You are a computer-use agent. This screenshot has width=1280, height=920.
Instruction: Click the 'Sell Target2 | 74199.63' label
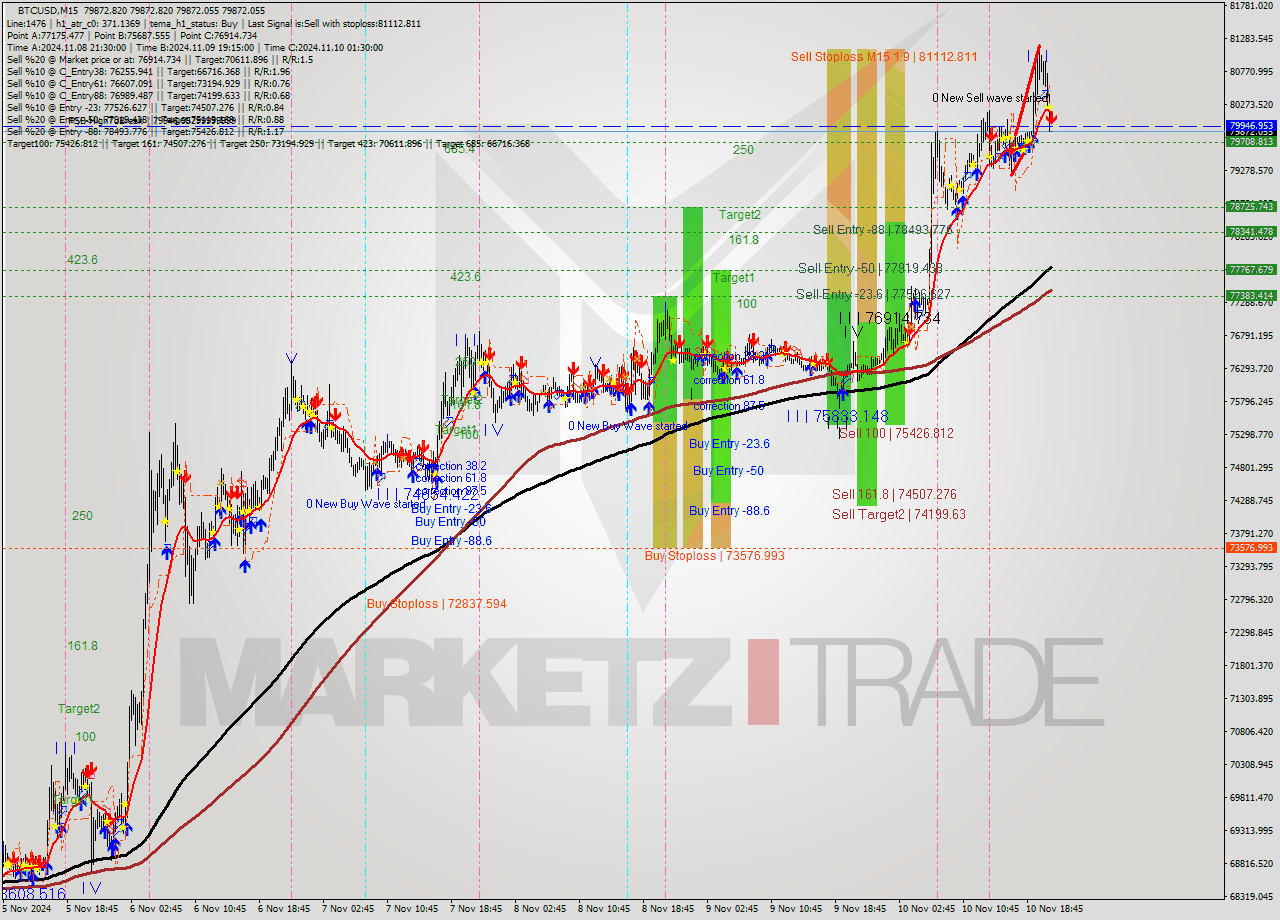[x=899, y=514]
